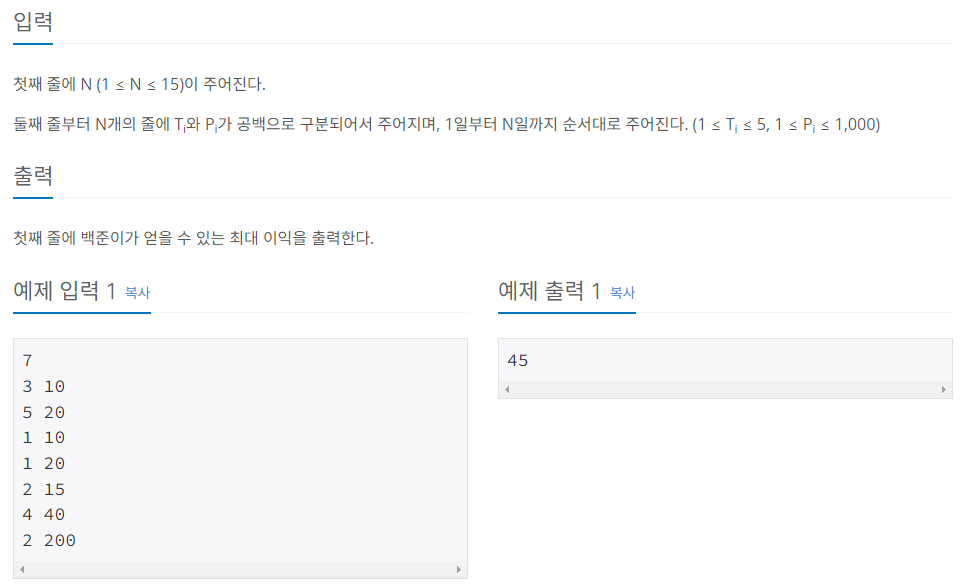
Task: Click inside the sample input code box
Action: (240, 450)
